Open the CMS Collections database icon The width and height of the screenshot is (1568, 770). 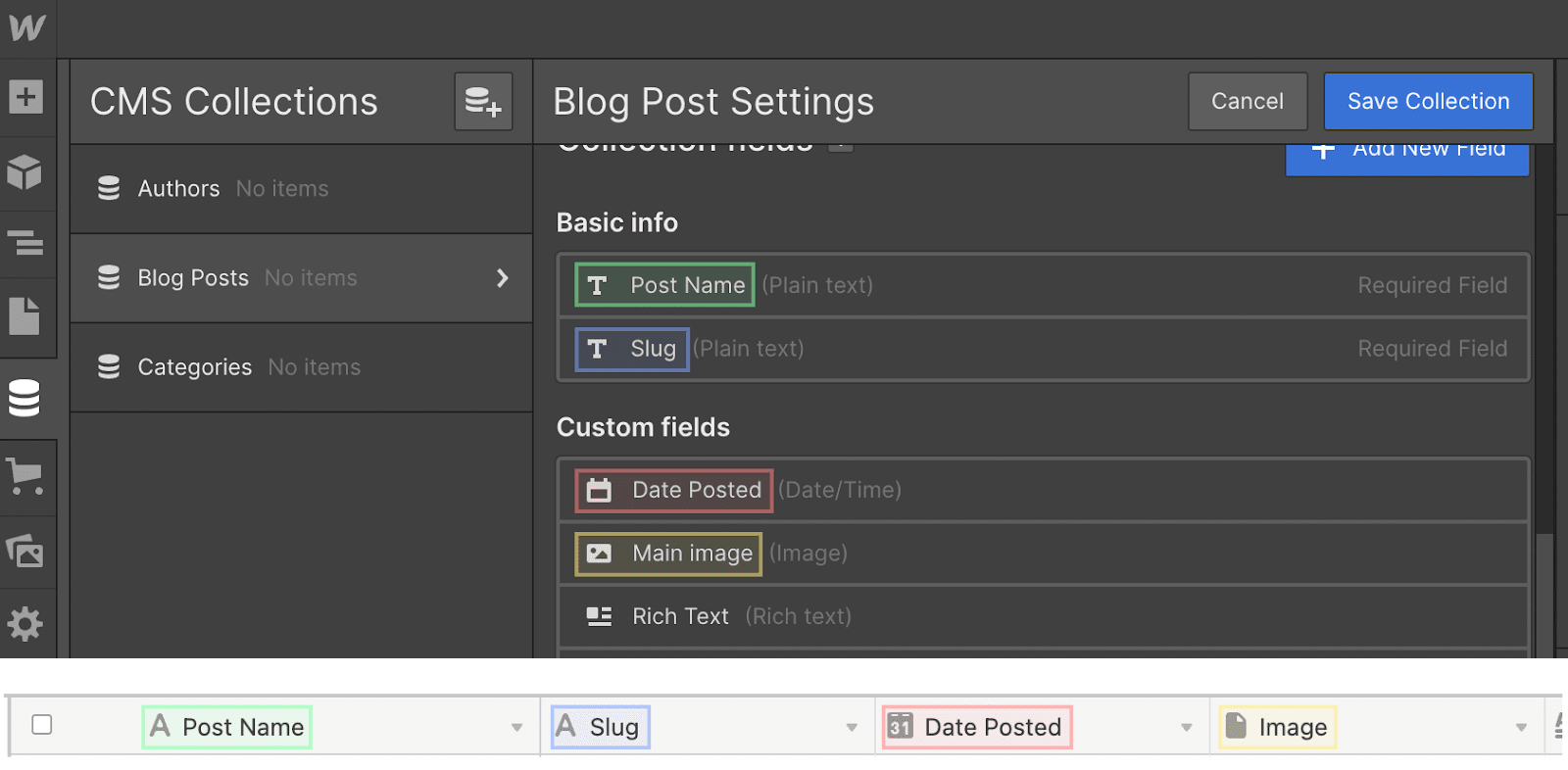click(x=25, y=398)
